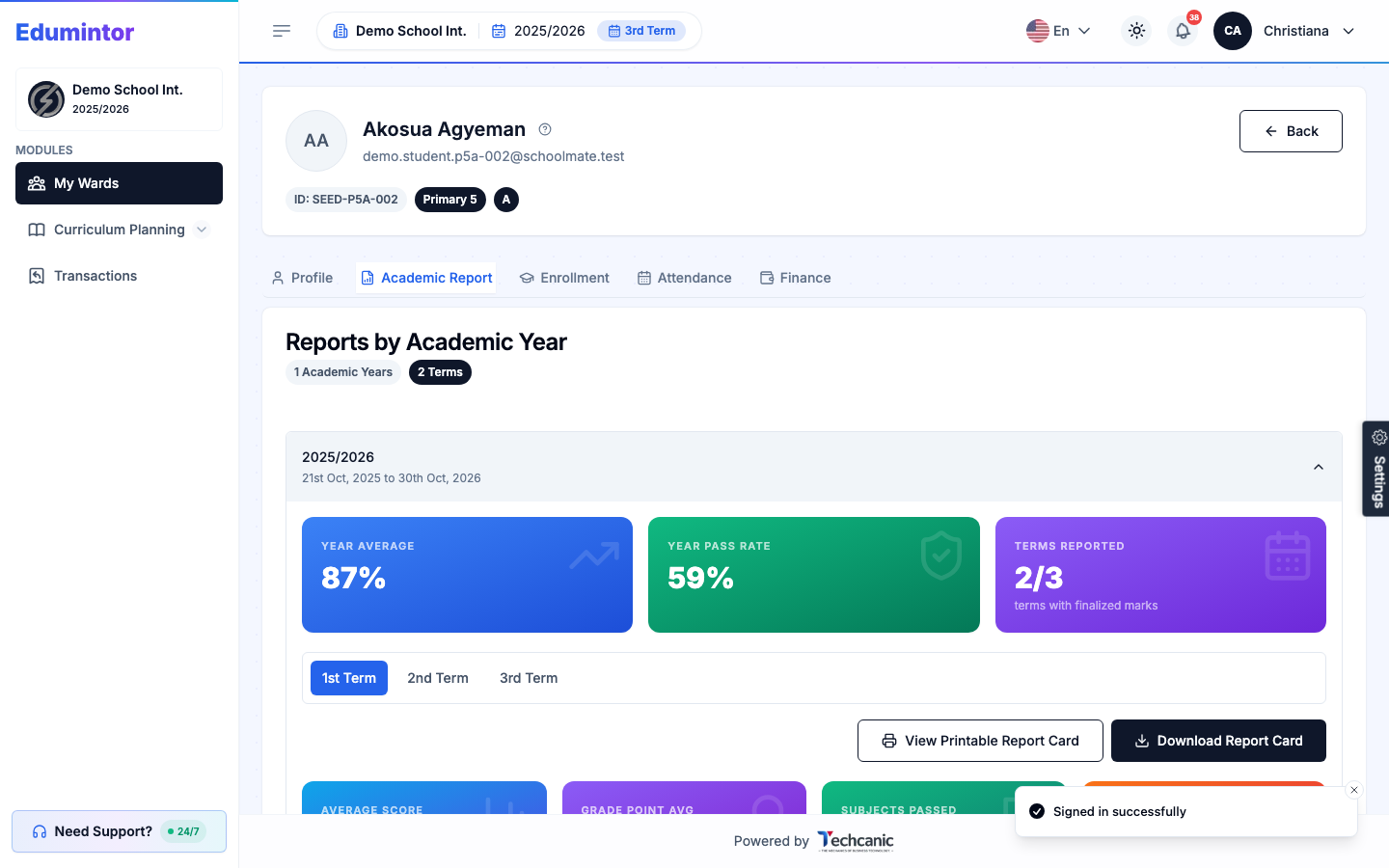This screenshot has width=1389, height=868.
Task: Toggle the light/dark theme sun icon
Action: point(1137,31)
